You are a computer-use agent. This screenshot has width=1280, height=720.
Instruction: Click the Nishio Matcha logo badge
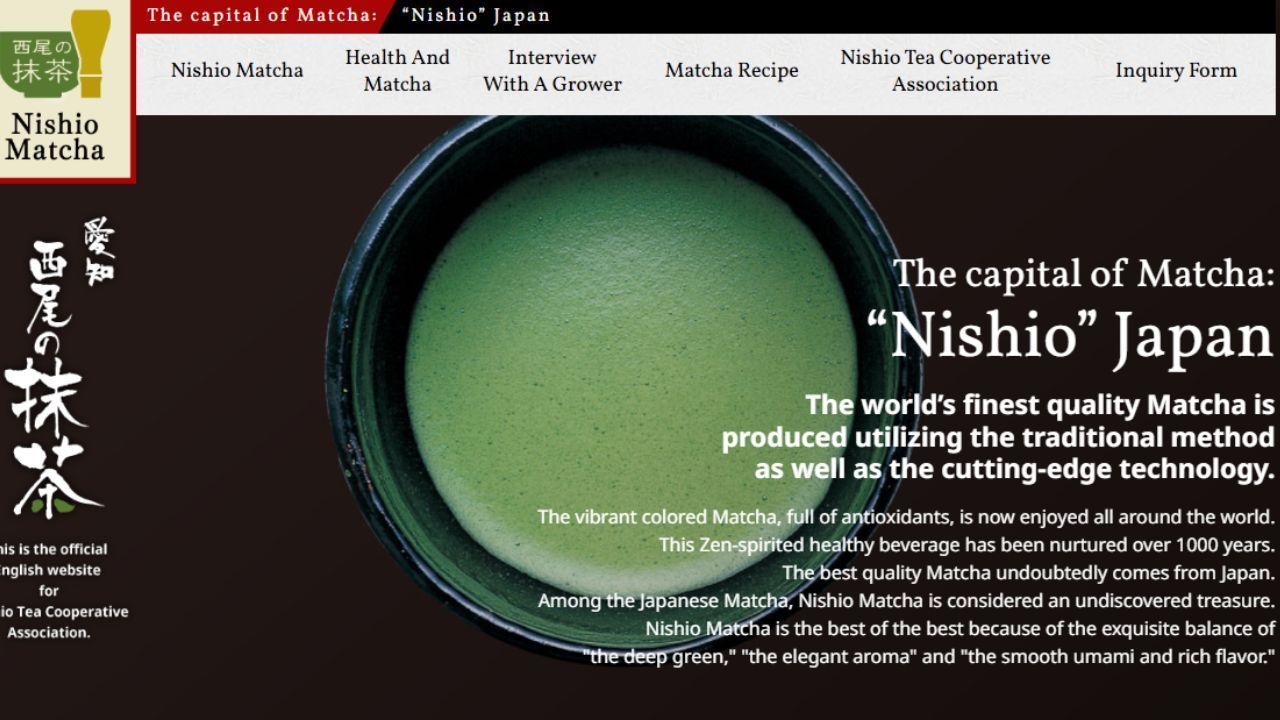click(x=66, y=90)
